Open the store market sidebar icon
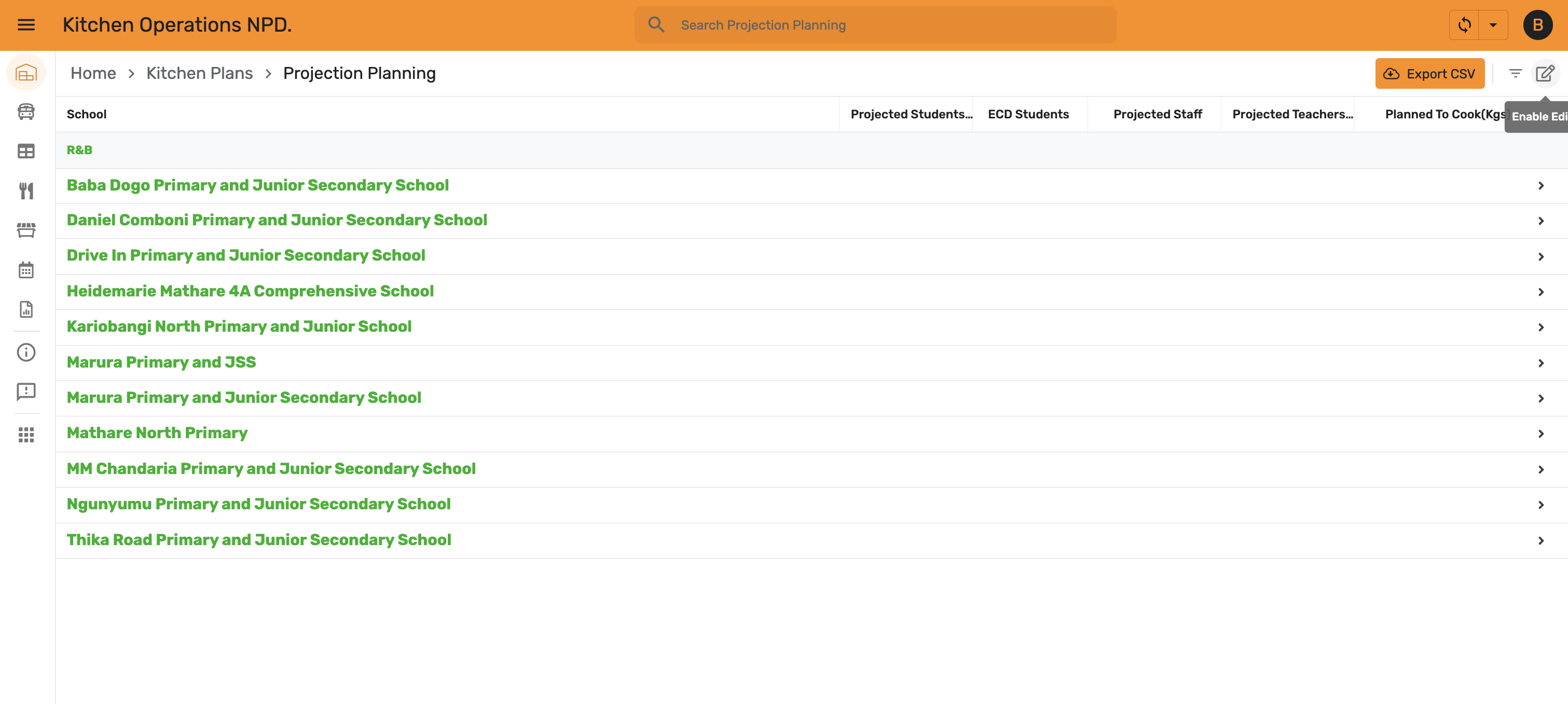The height and width of the screenshot is (704, 1568). 26,230
